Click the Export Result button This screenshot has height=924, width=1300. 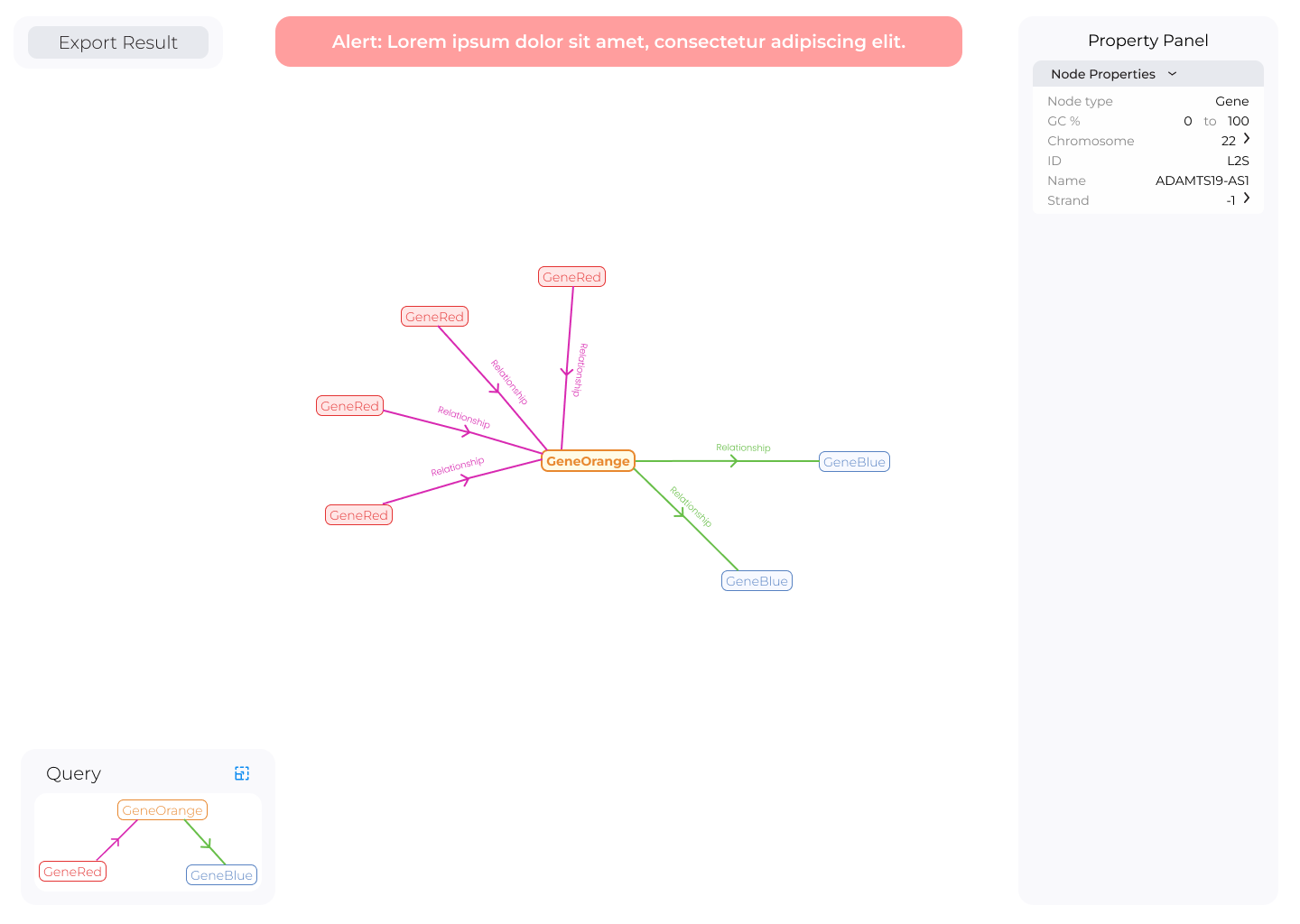tap(118, 42)
